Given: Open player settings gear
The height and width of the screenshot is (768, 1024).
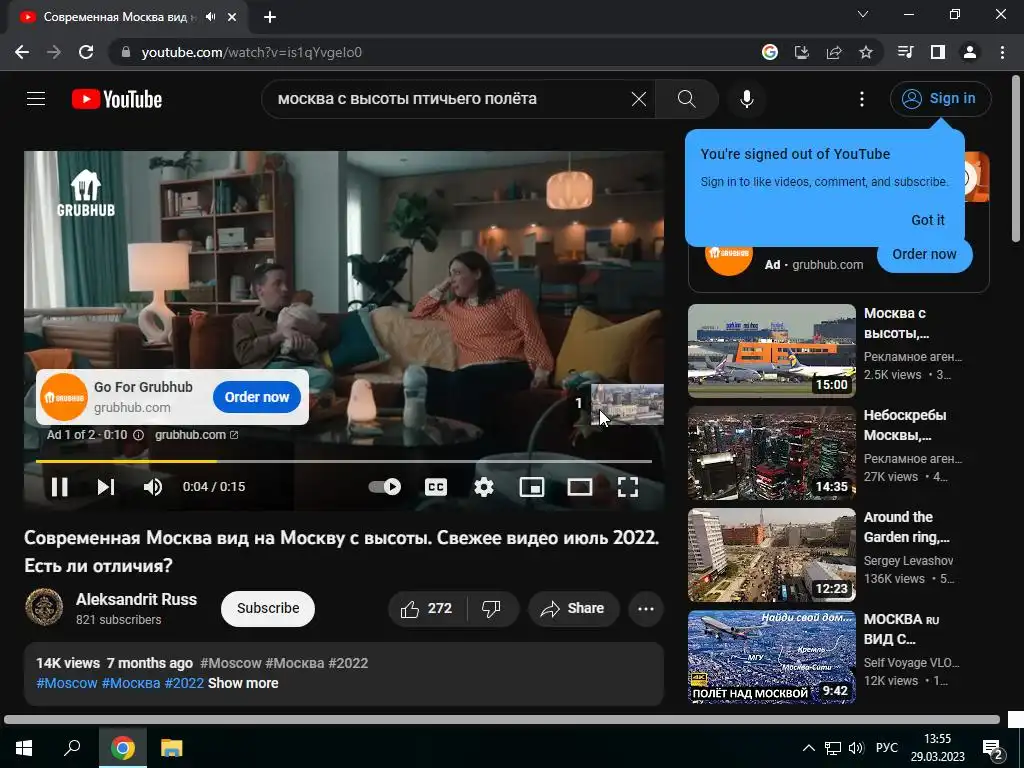Looking at the screenshot, I should [x=484, y=487].
